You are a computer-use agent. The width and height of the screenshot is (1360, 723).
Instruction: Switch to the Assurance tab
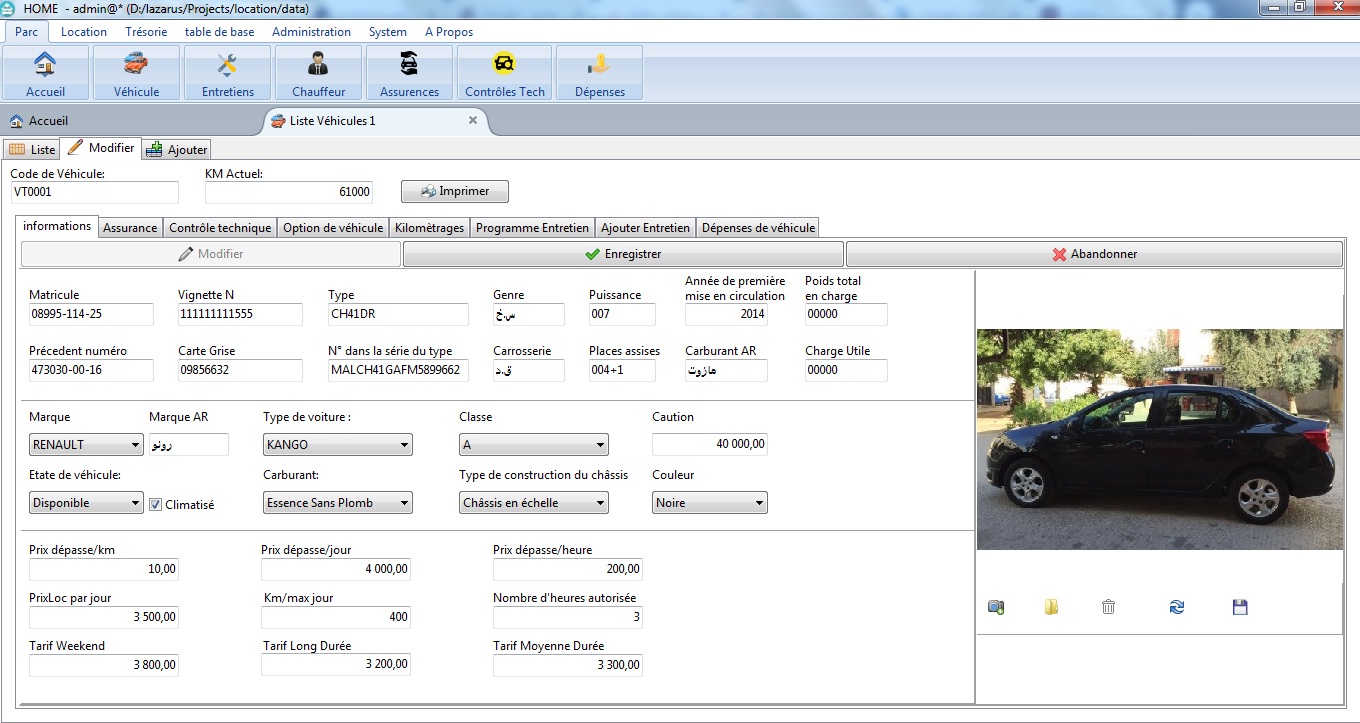[130, 228]
